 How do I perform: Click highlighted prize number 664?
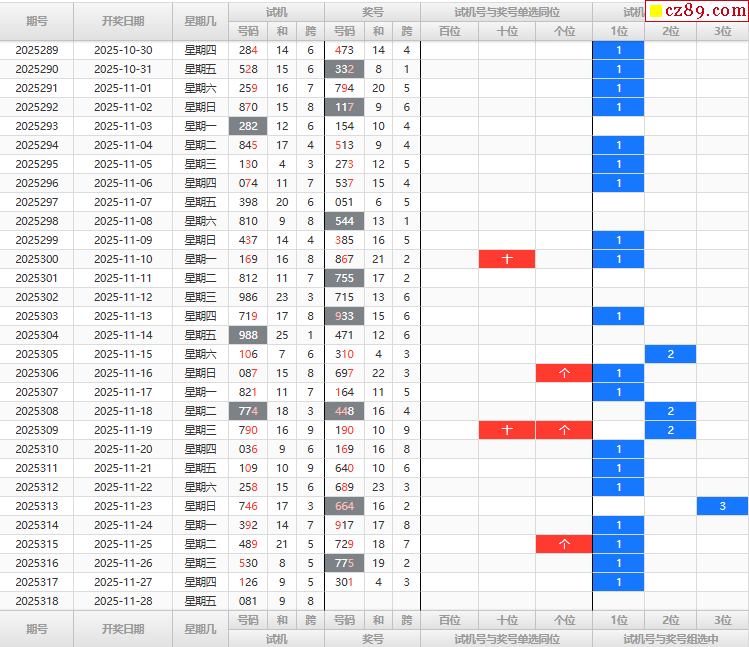coord(344,506)
